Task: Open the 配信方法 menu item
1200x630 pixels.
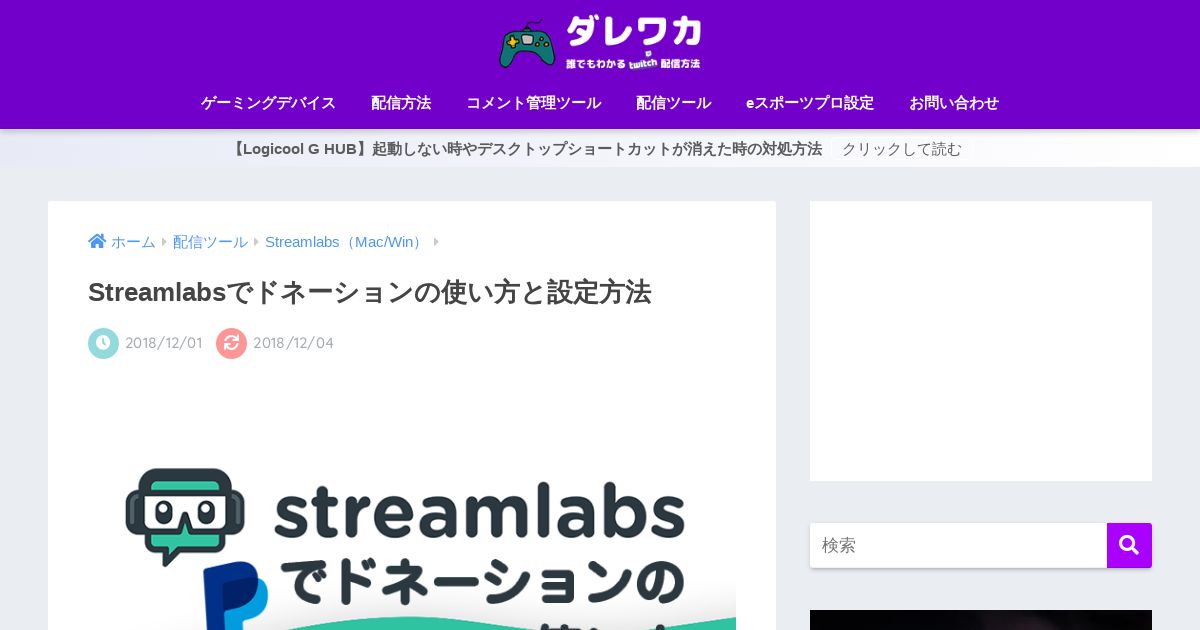Action: [401, 103]
